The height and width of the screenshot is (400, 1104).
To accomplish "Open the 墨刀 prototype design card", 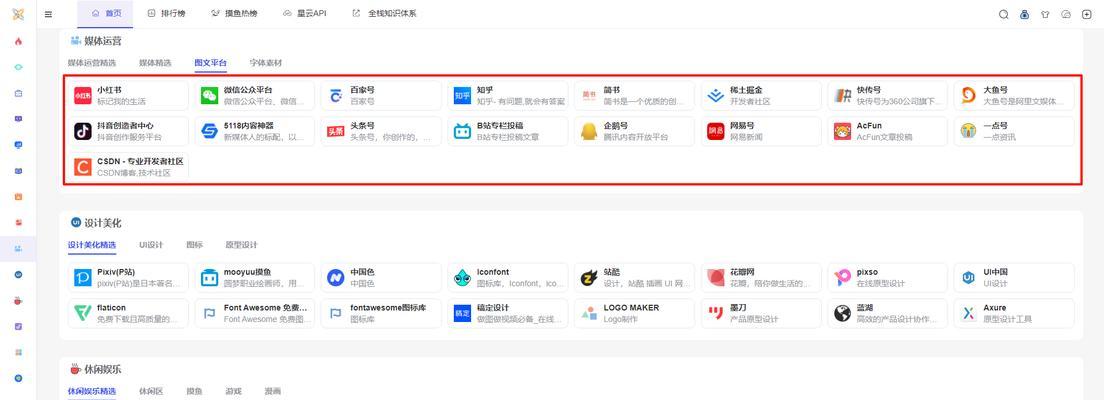I will click(x=761, y=313).
